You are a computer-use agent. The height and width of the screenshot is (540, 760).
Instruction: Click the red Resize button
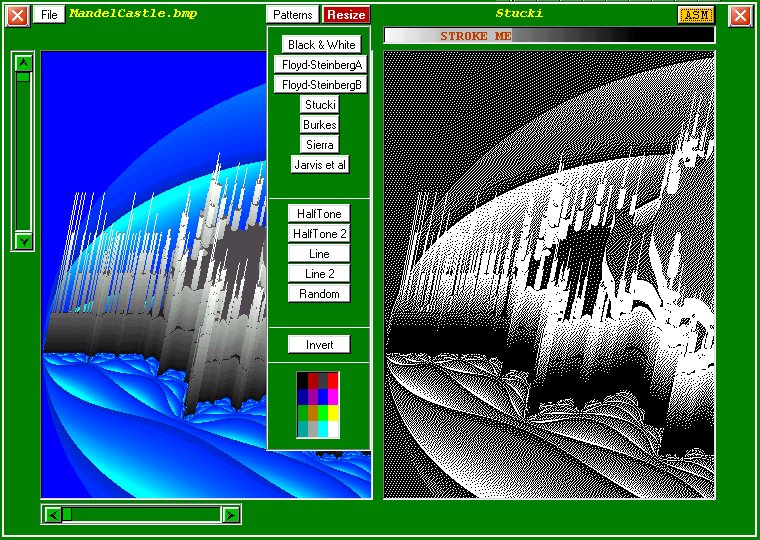[346, 15]
